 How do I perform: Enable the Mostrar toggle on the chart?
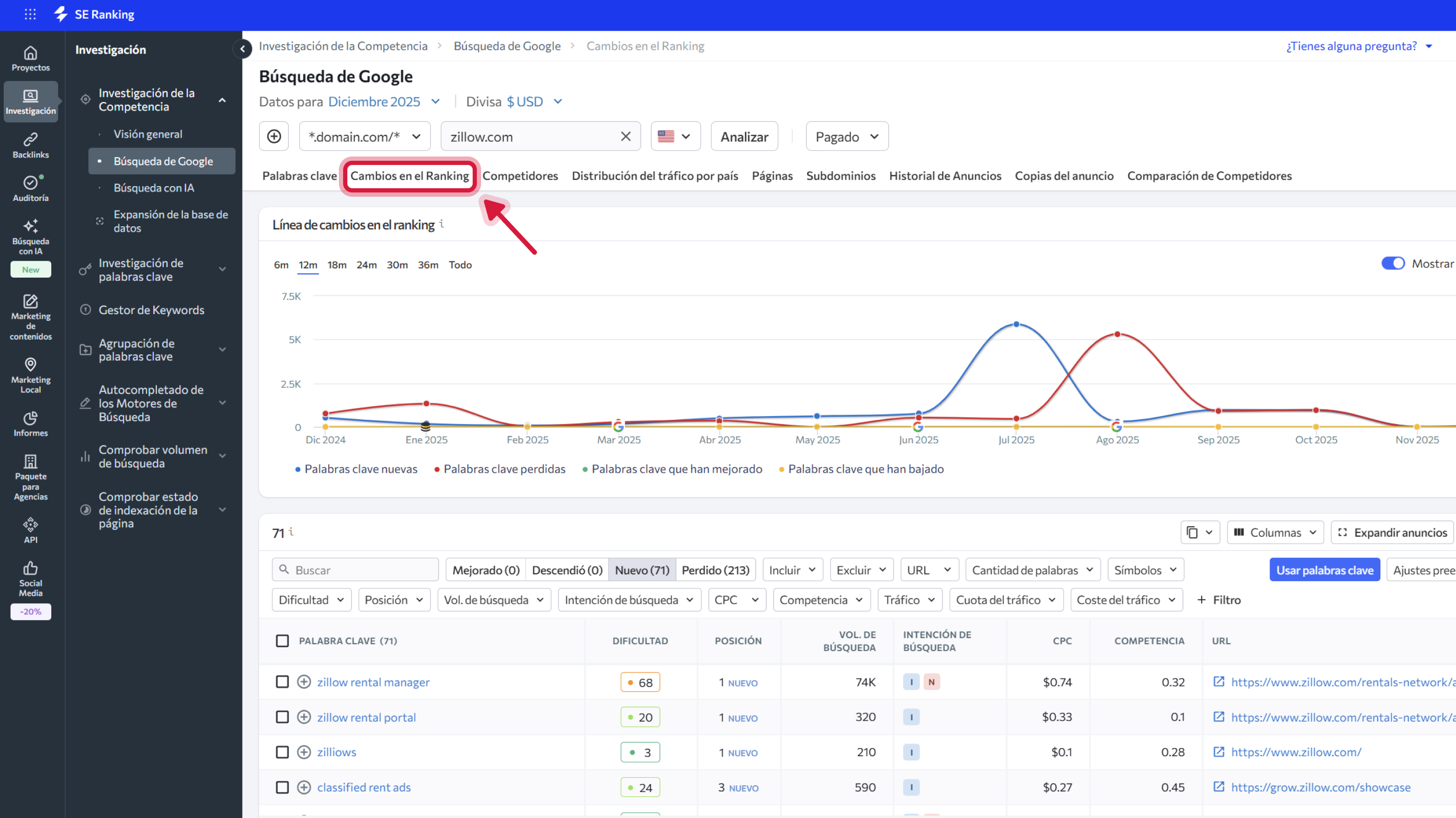coord(1393,263)
